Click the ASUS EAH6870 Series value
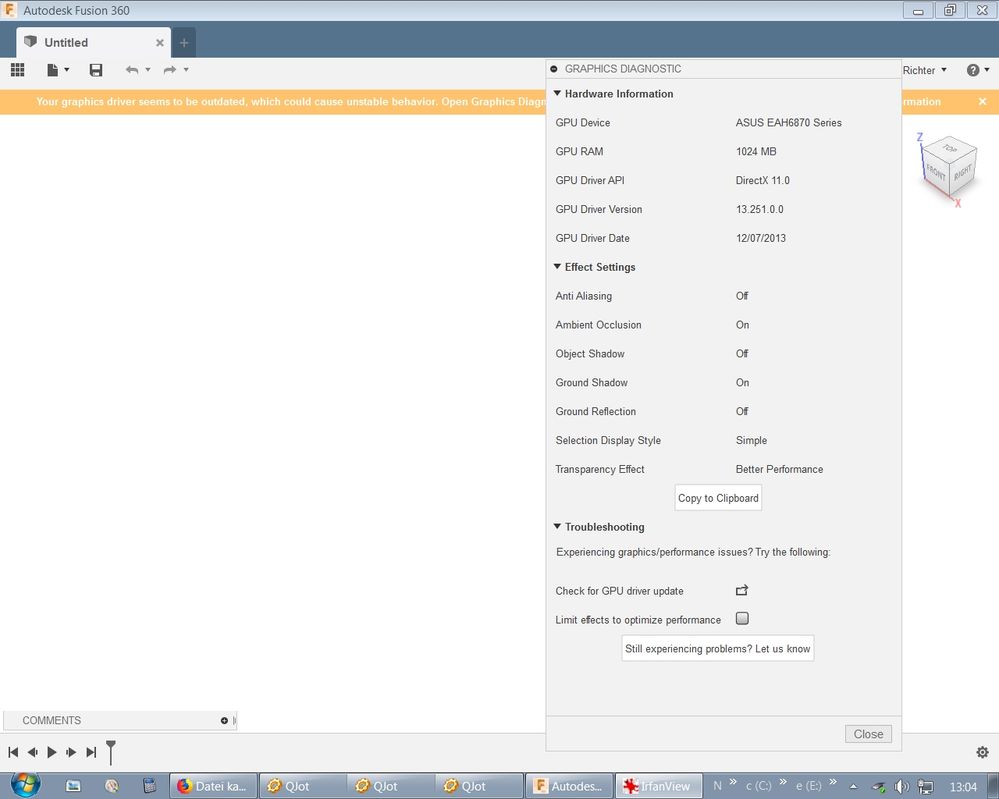999x799 pixels. [789, 122]
